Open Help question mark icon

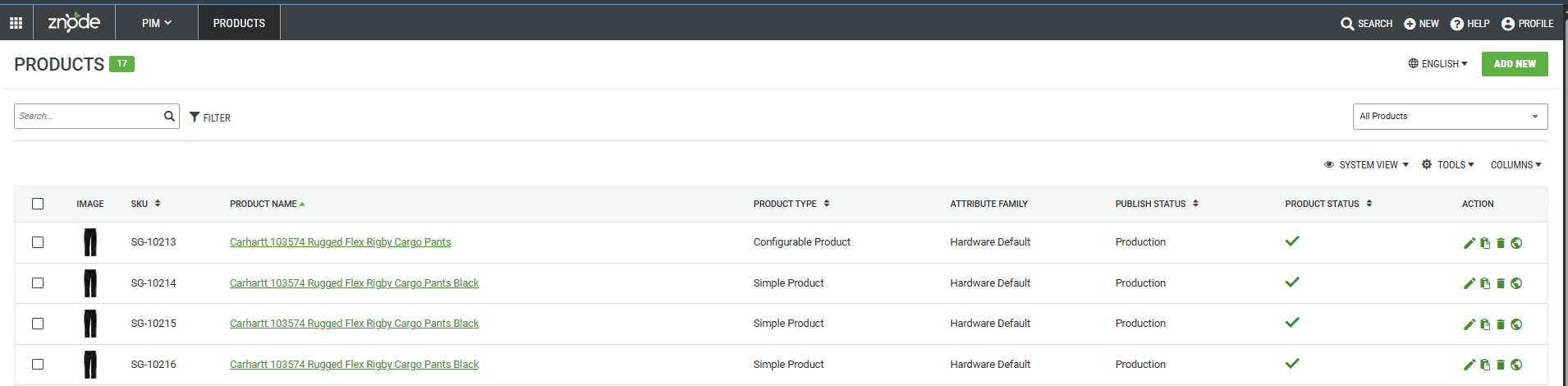pos(1457,24)
